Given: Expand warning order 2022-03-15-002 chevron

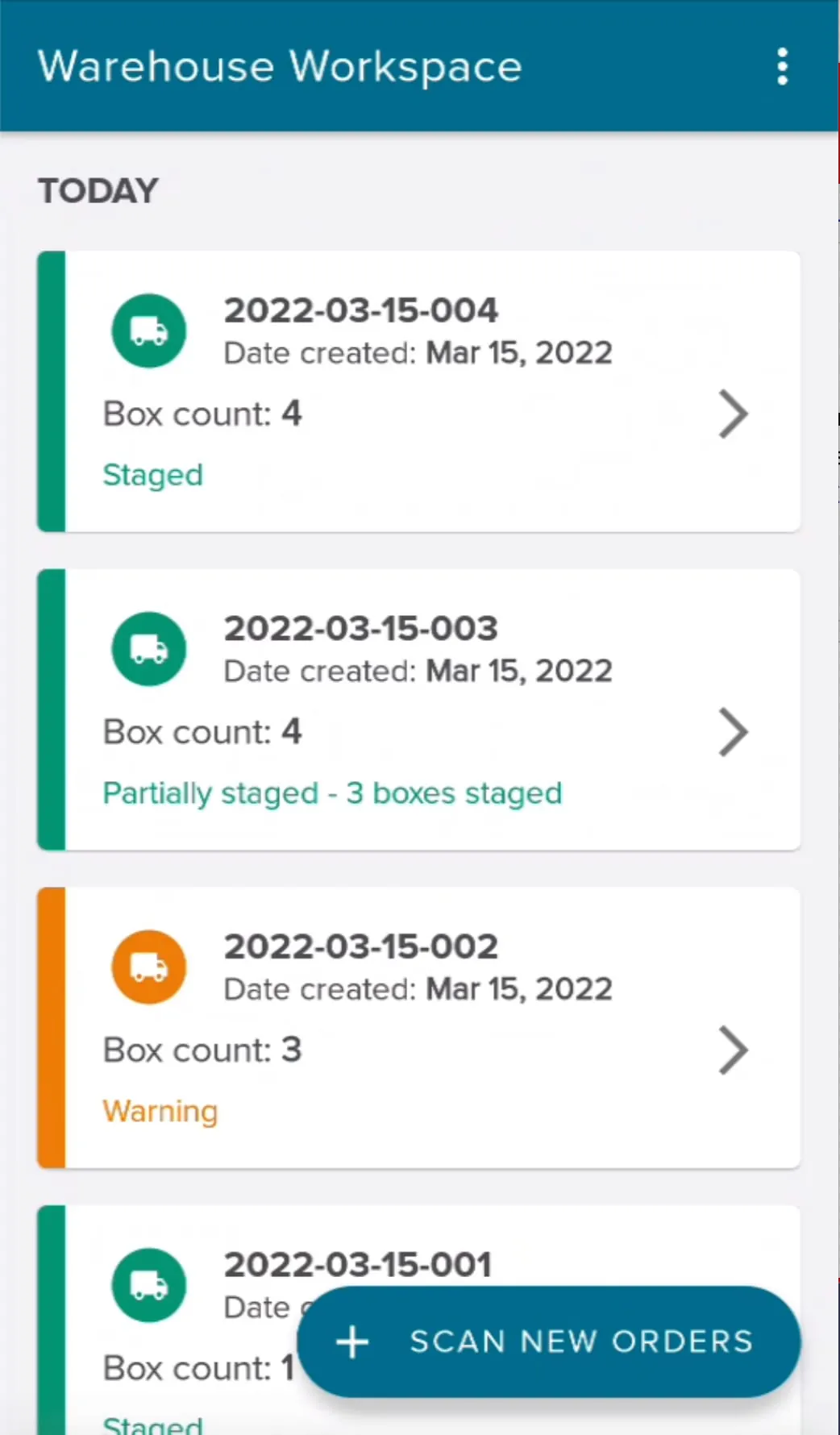Looking at the screenshot, I should pos(733,1050).
